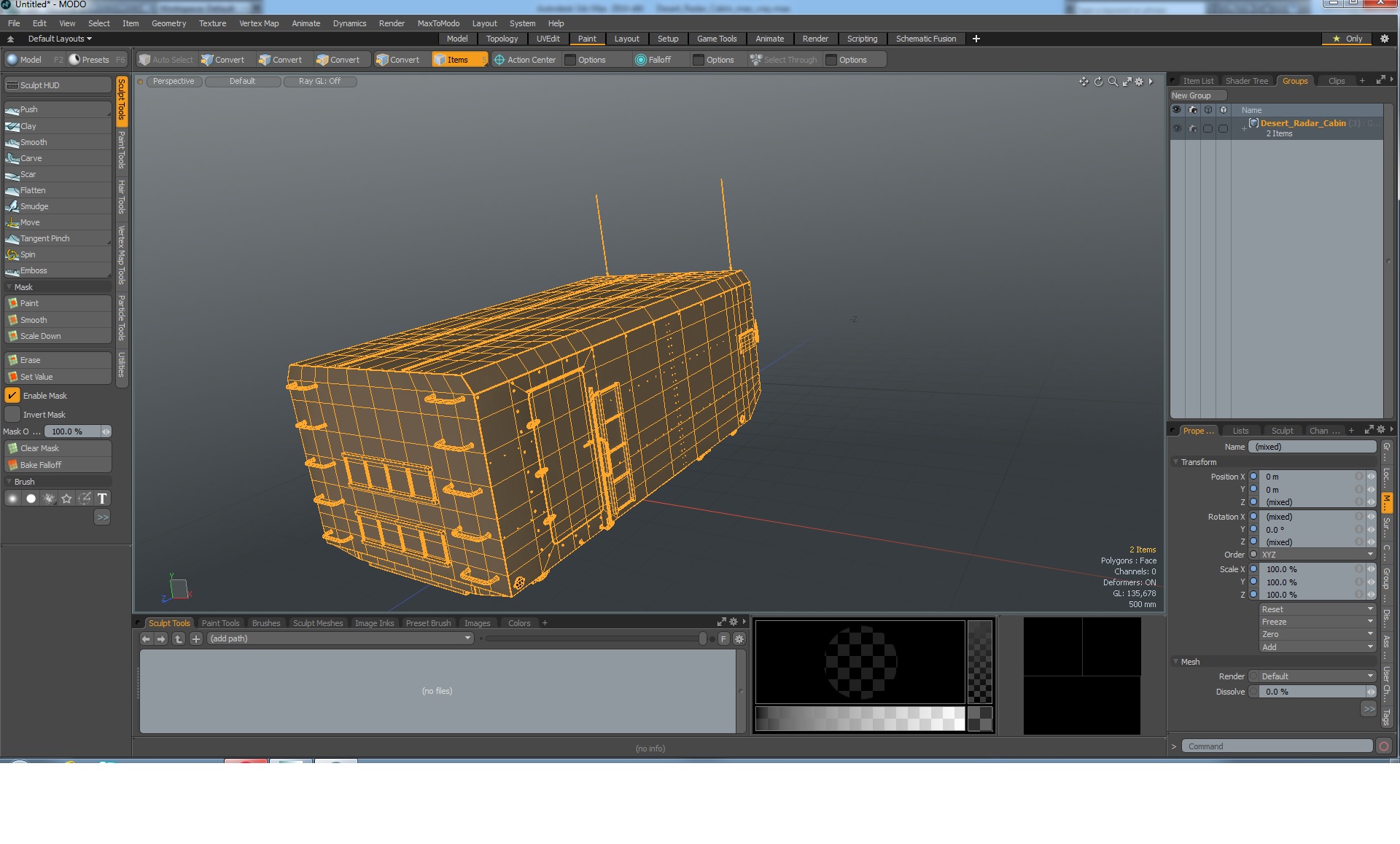Click the grayscale gradient strip

pos(860,719)
